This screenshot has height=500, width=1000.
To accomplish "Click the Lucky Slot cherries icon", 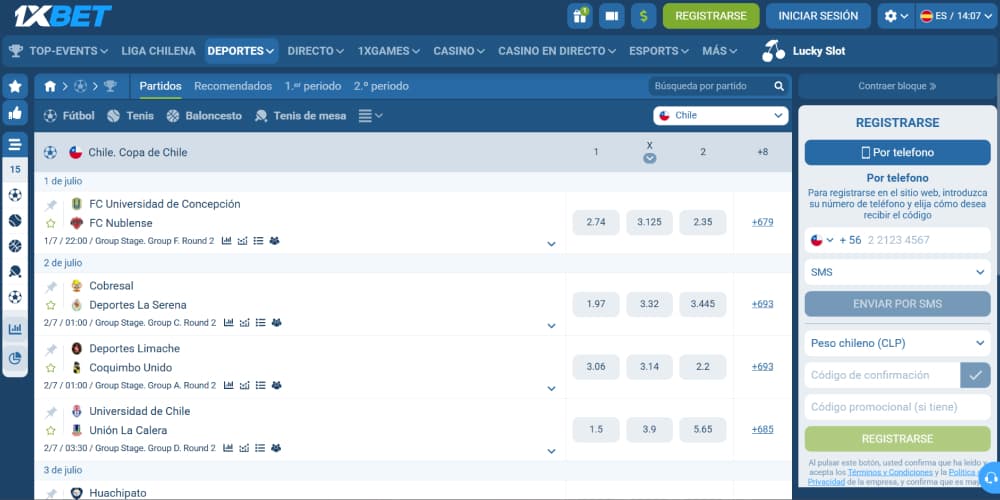I will (774, 51).
